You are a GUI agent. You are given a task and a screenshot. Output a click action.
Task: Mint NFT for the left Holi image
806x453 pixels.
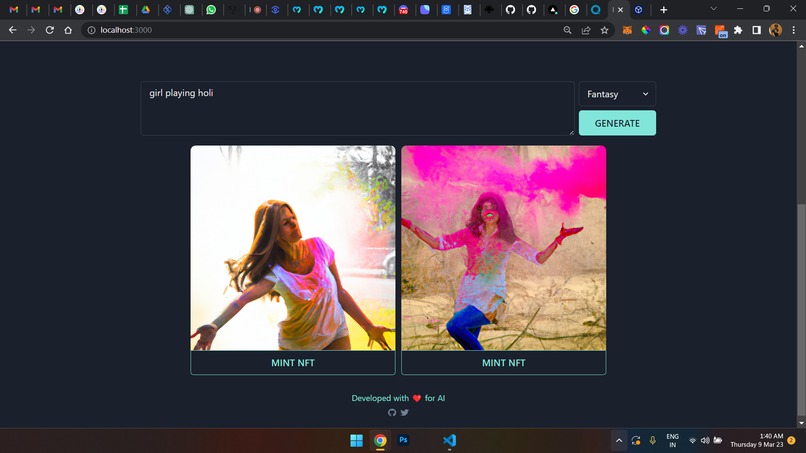point(292,363)
